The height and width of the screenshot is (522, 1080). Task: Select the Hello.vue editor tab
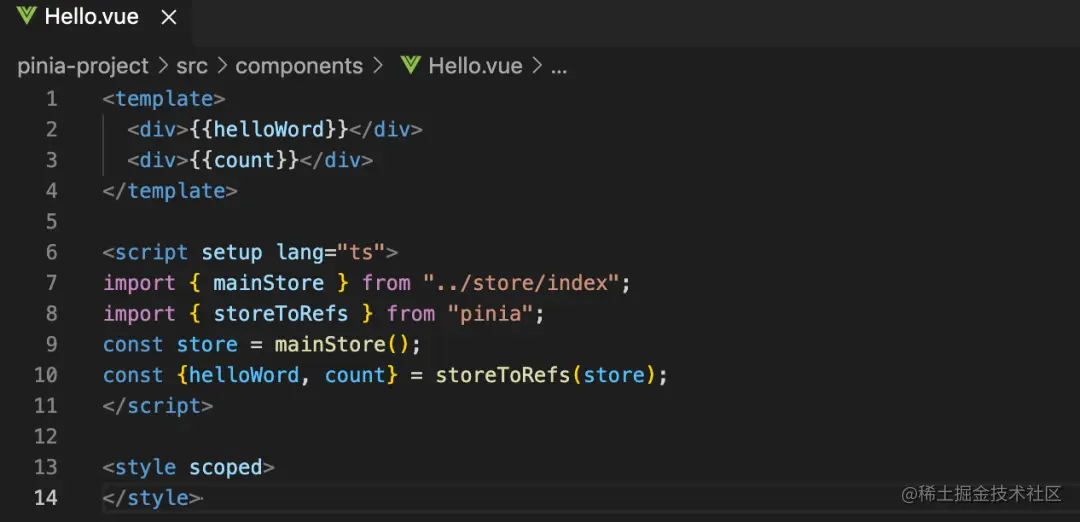pyautogui.click(x=96, y=18)
